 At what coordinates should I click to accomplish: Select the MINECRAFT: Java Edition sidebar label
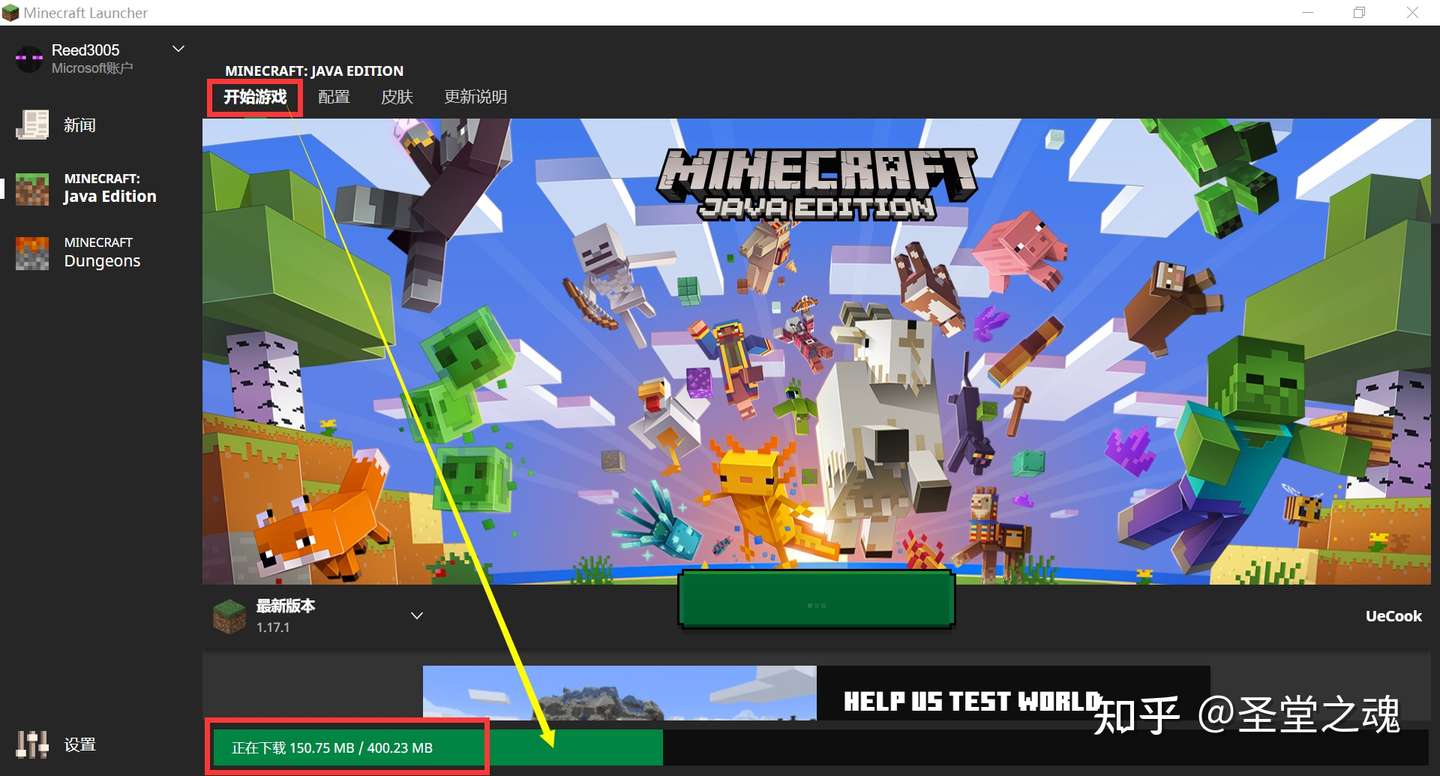click(x=110, y=188)
